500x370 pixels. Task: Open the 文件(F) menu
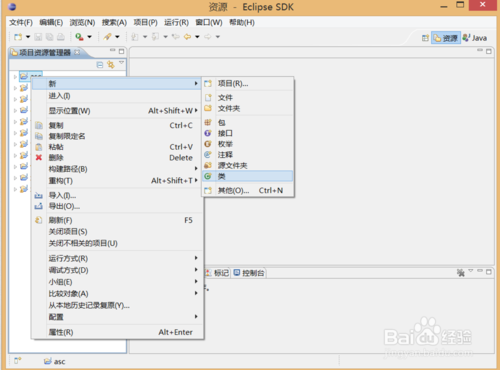click(x=21, y=22)
